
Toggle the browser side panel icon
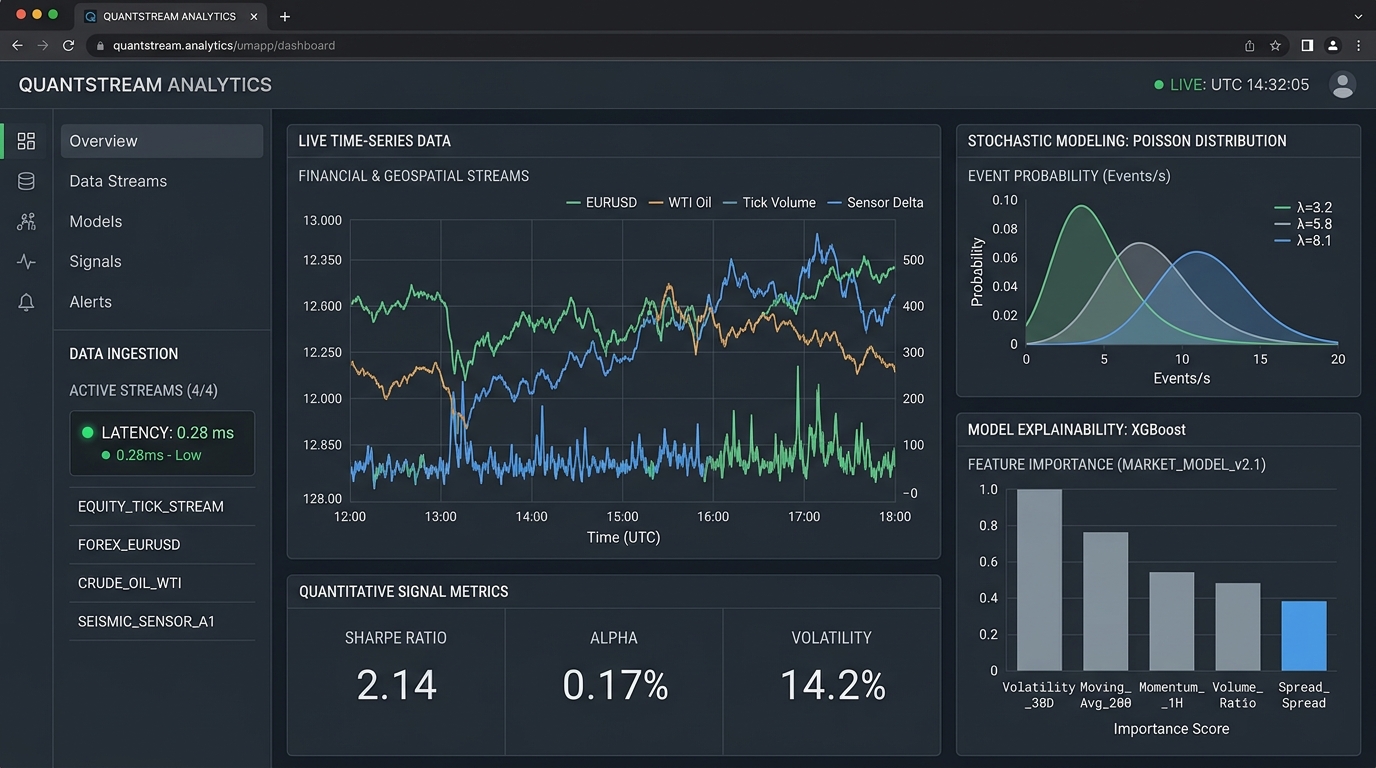[1307, 45]
